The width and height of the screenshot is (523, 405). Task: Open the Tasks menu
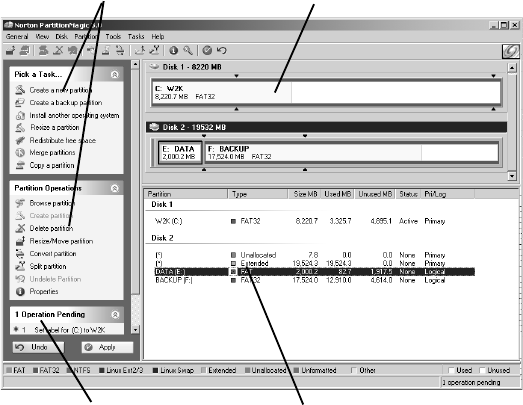pos(136,36)
